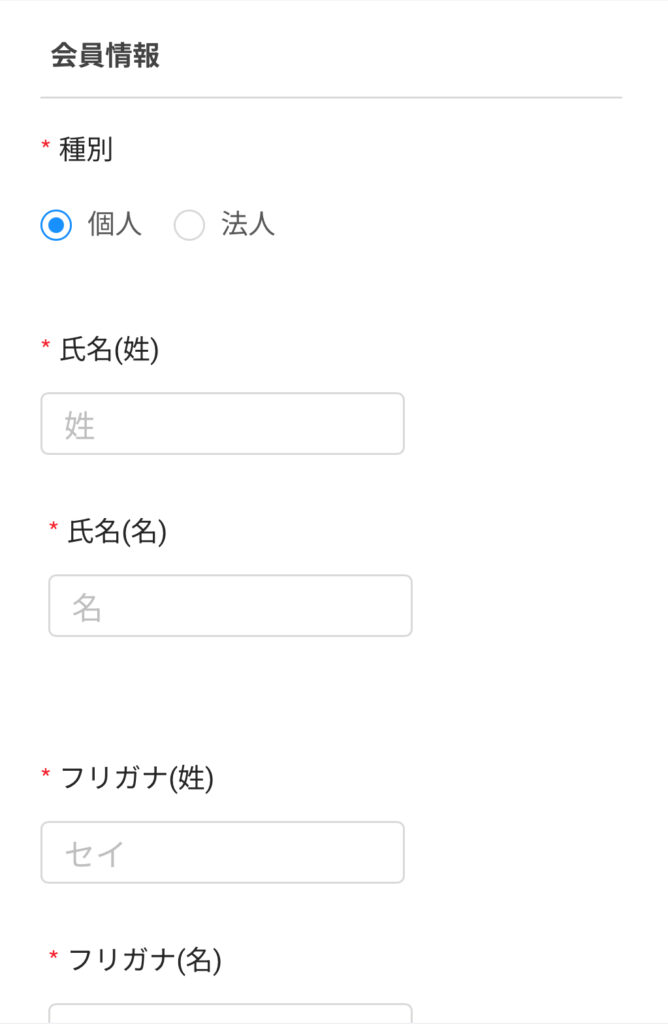This screenshot has height=1024, width=668.
Task: Click the divider line under 会員情報
Action: point(331,98)
